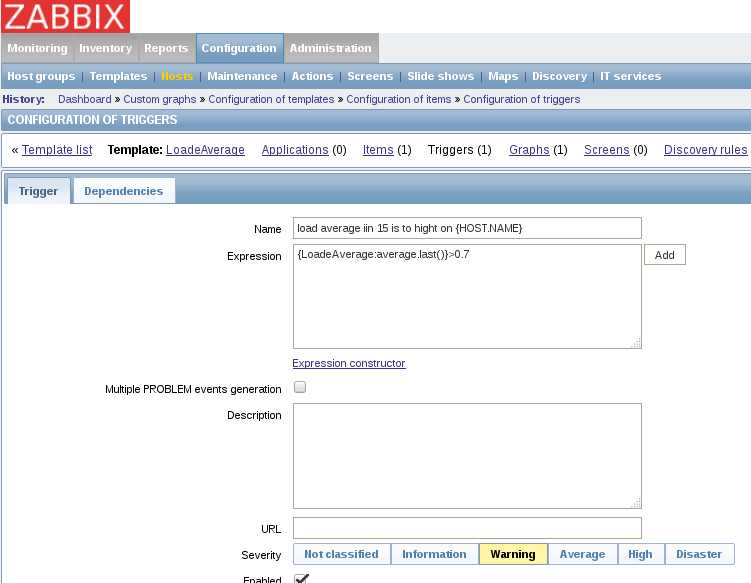Focus the Expression text area
This screenshot has height=583, width=751.
pyautogui.click(x=467, y=297)
